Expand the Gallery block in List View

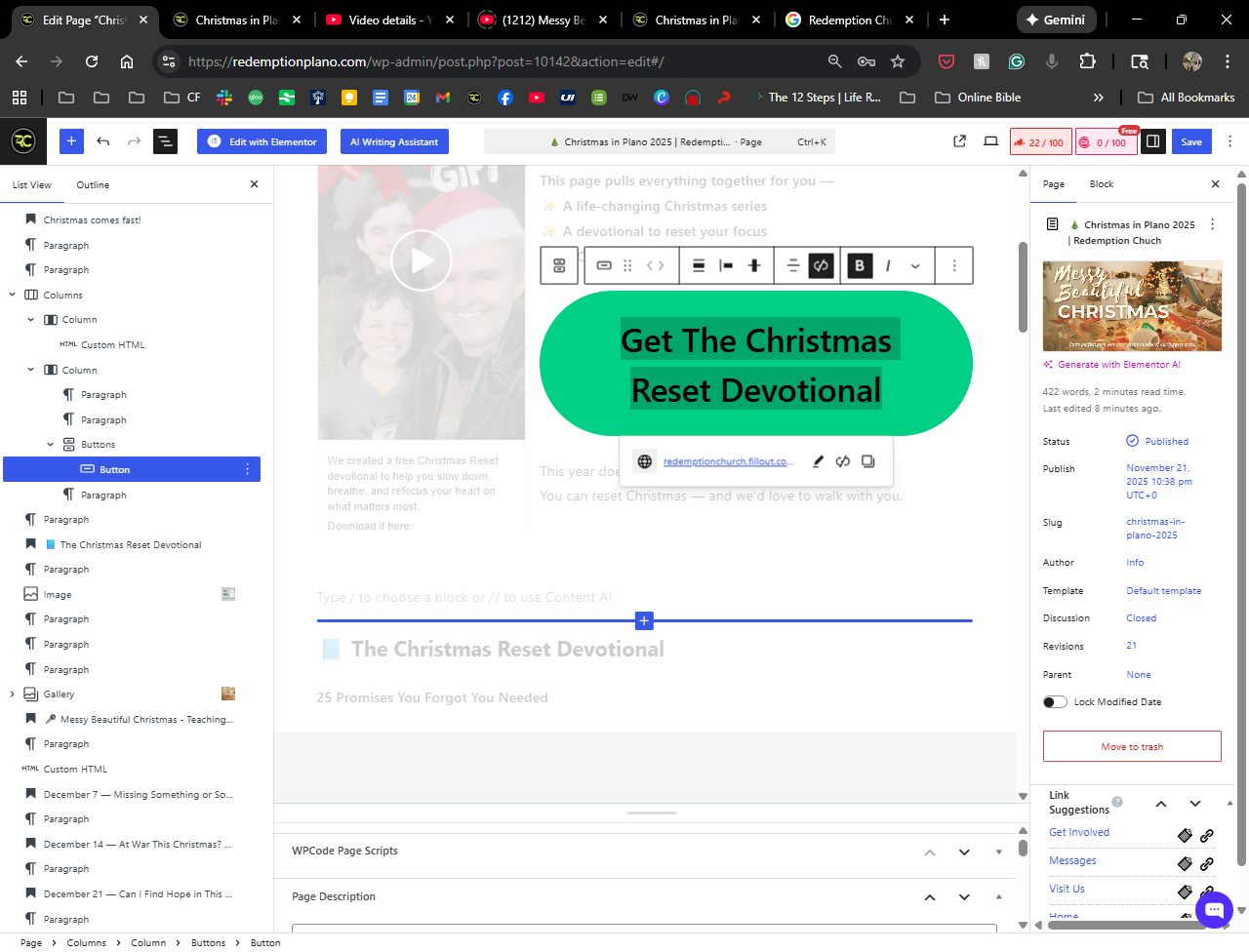click(x=13, y=694)
